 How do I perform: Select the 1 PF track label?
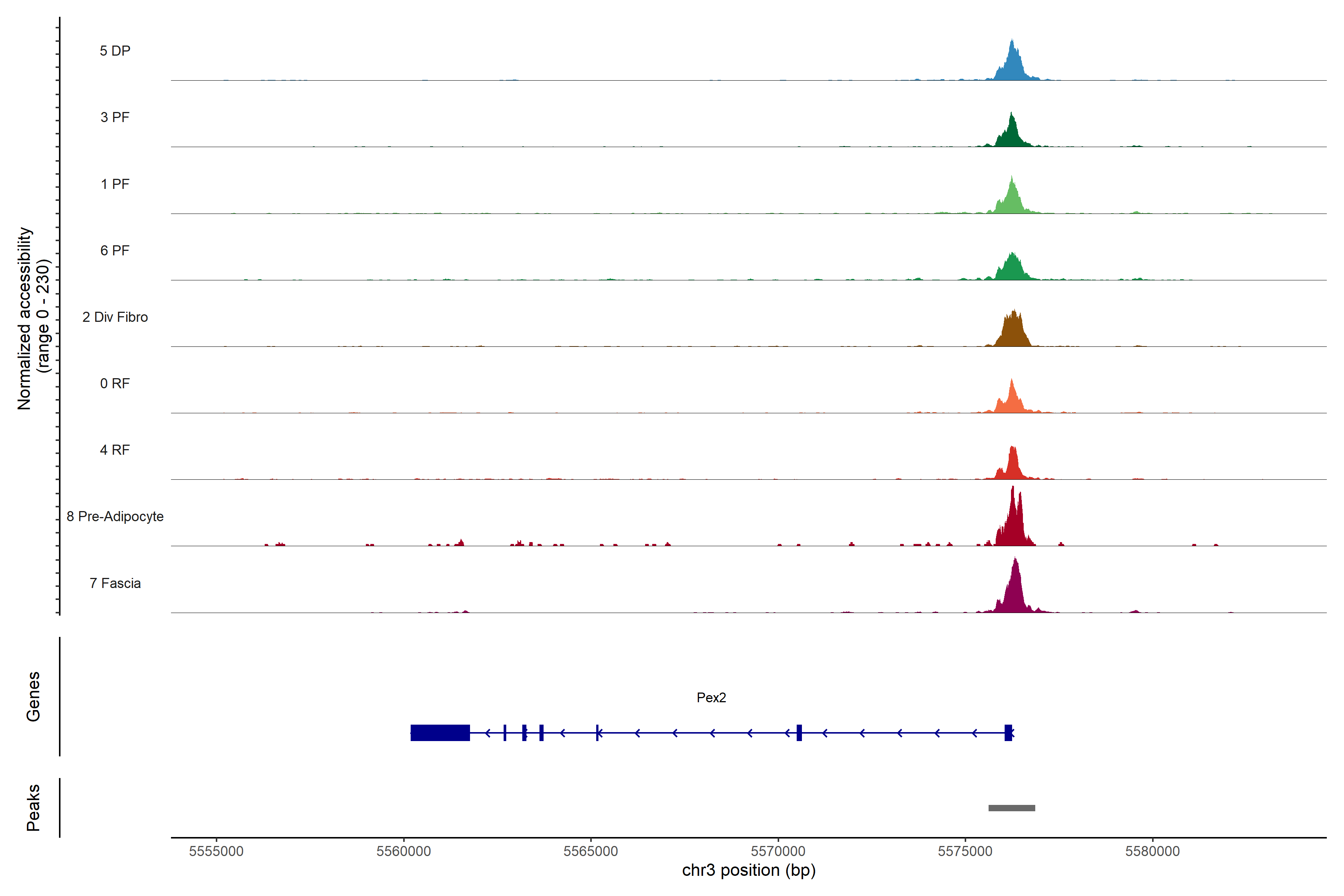[115, 184]
